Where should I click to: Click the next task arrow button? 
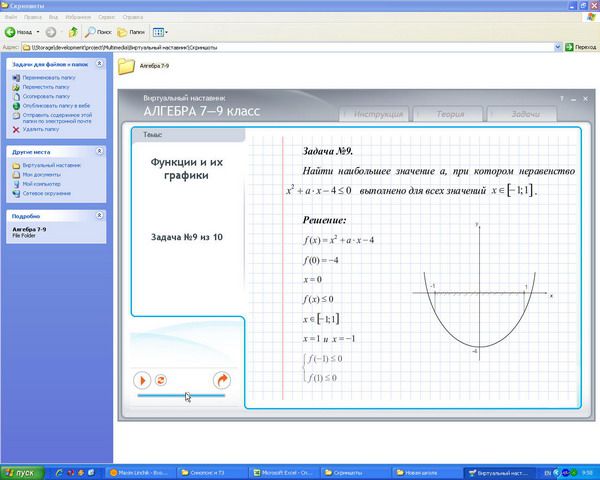(x=222, y=380)
